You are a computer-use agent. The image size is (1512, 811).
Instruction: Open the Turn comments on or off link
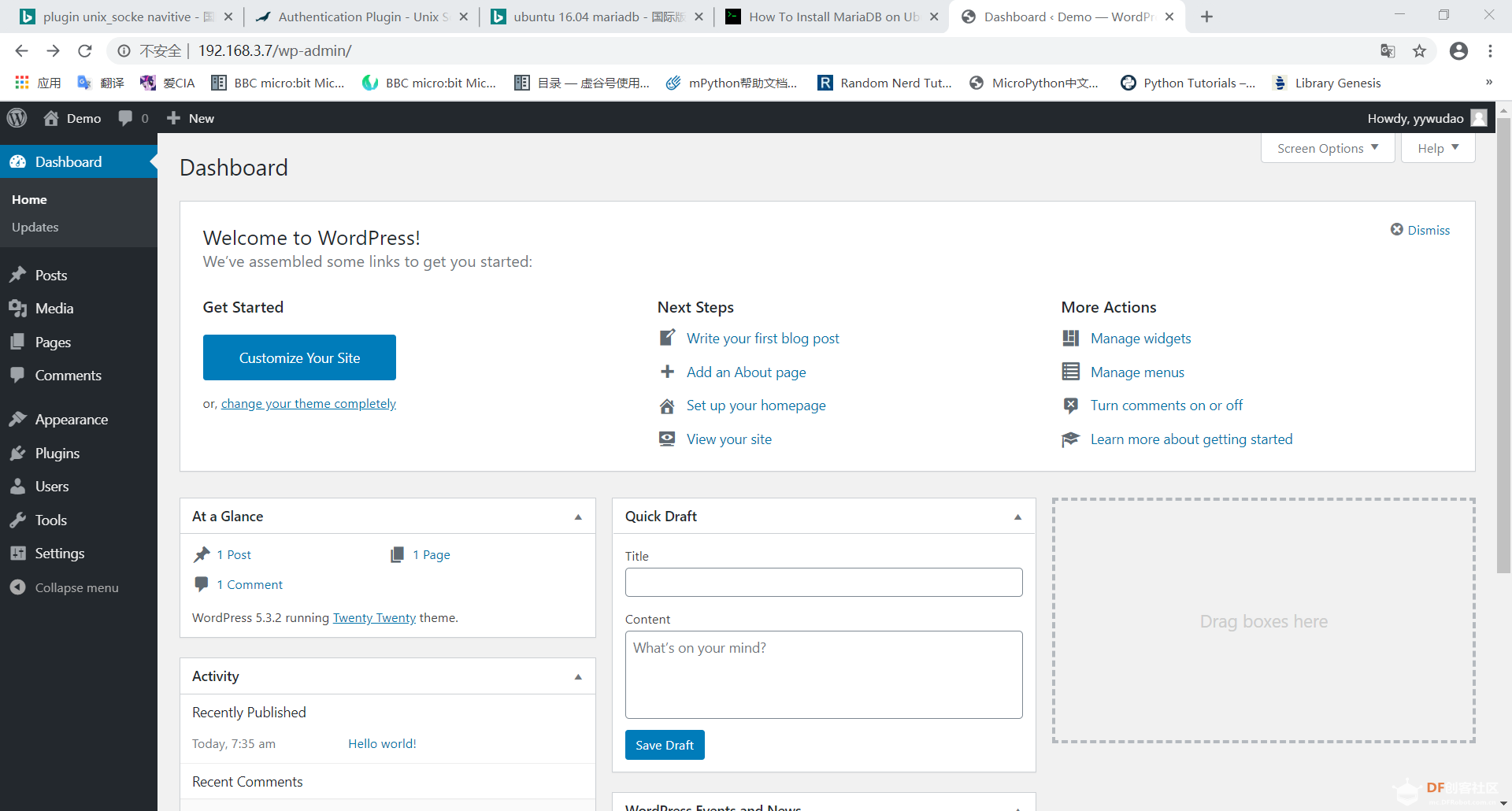click(1166, 405)
